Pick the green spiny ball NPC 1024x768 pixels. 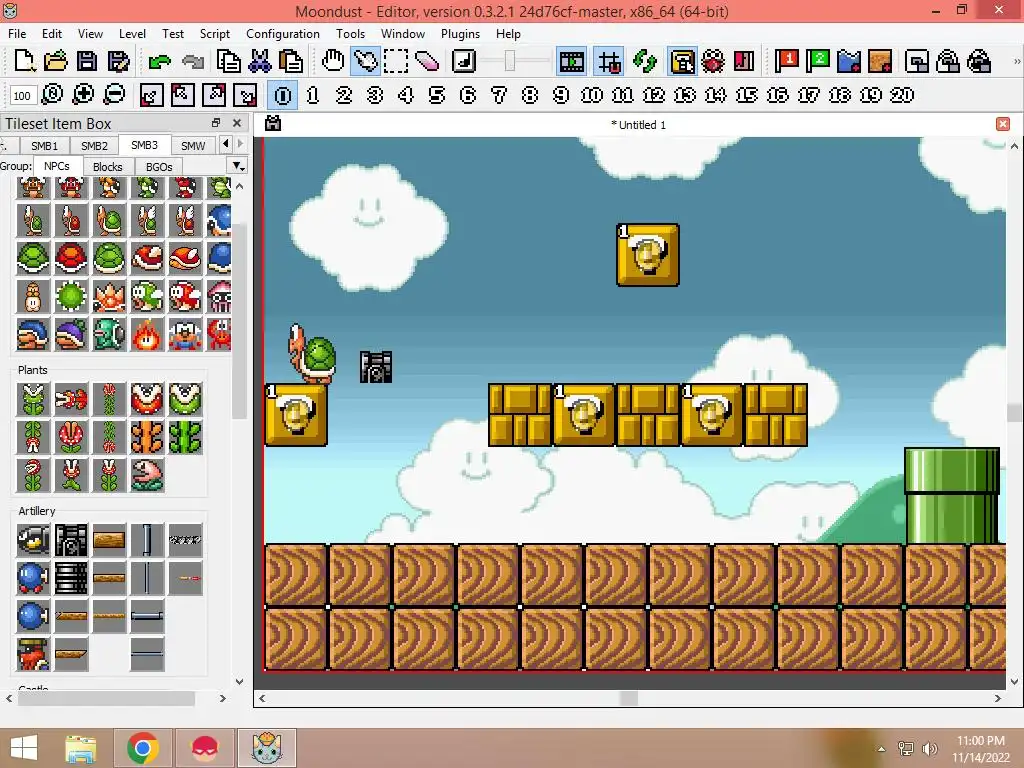pyautogui.click(x=71, y=296)
